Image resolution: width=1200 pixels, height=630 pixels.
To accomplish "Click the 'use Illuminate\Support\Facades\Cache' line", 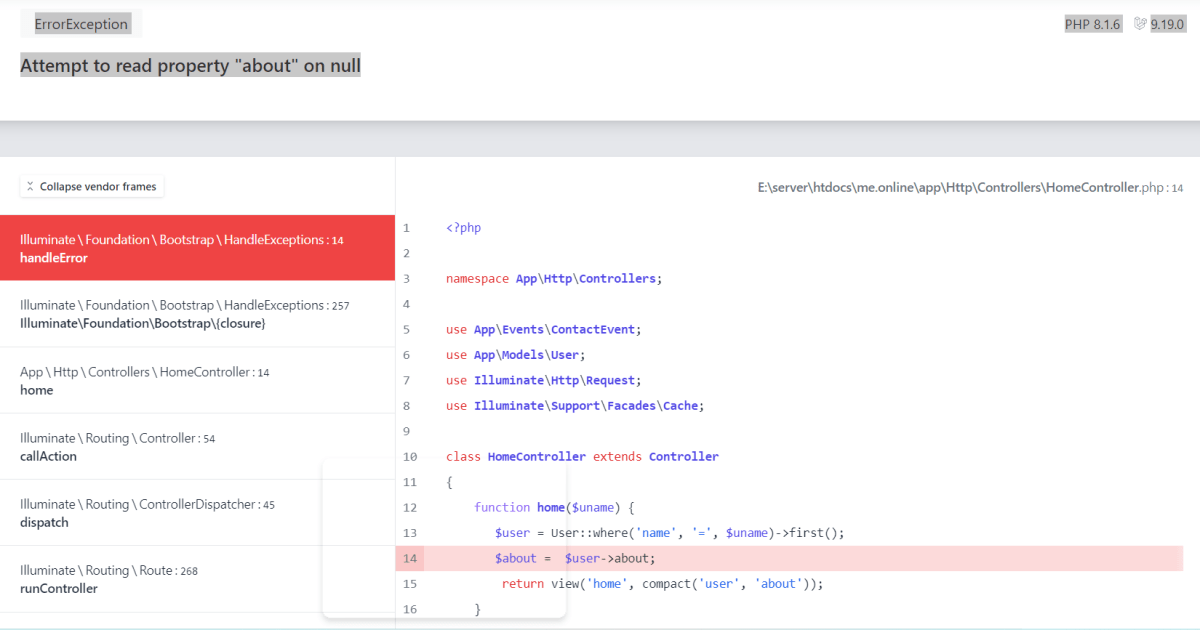I will [575, 406].
